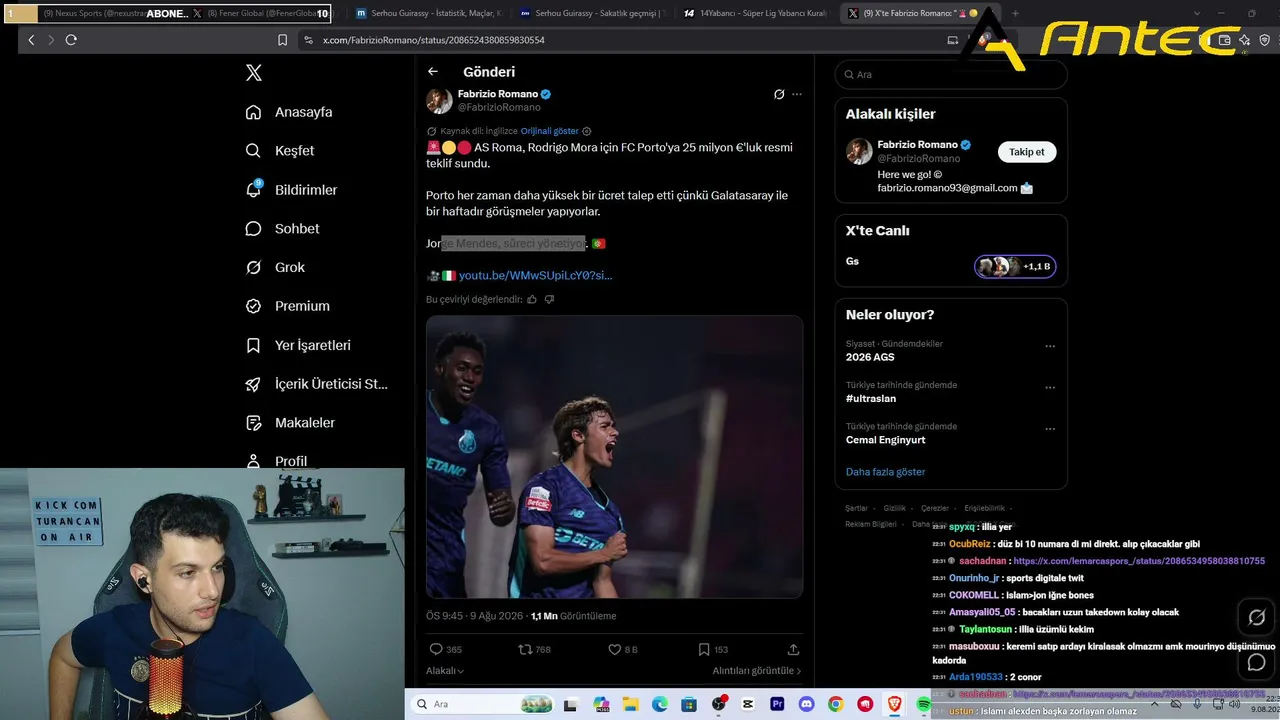Share the post via share icon
Image resolution: width=1280 pixels, height=720 pixels.
coord(793,649)
